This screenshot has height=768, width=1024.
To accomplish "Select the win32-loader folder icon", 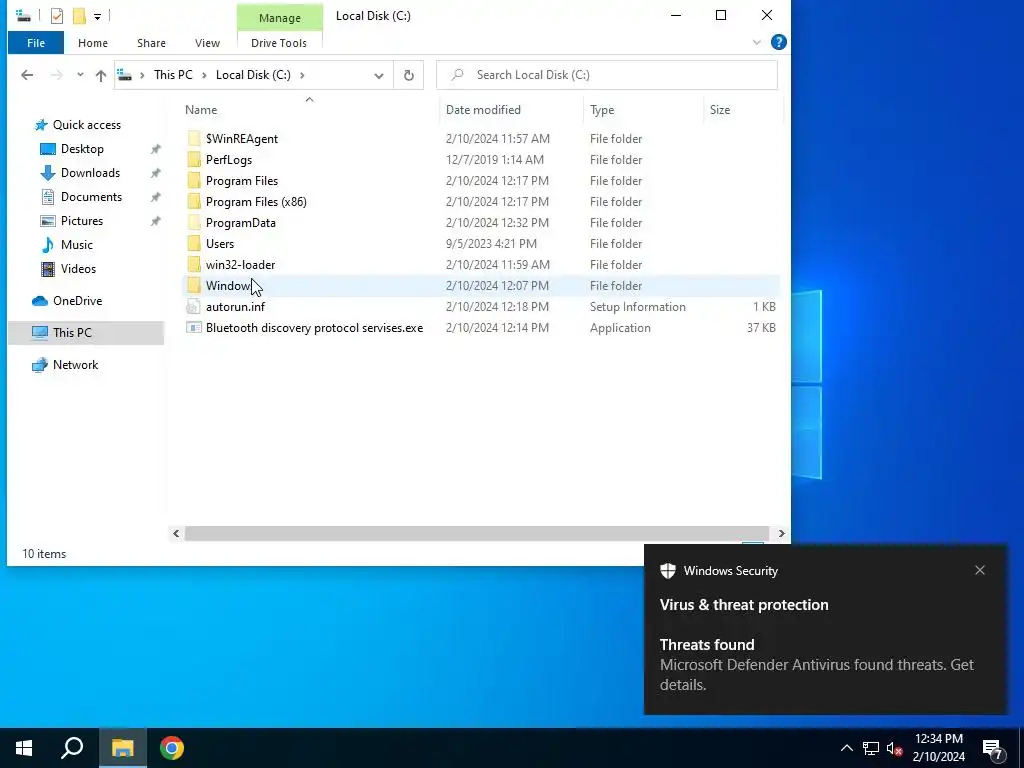I will 194,264.
